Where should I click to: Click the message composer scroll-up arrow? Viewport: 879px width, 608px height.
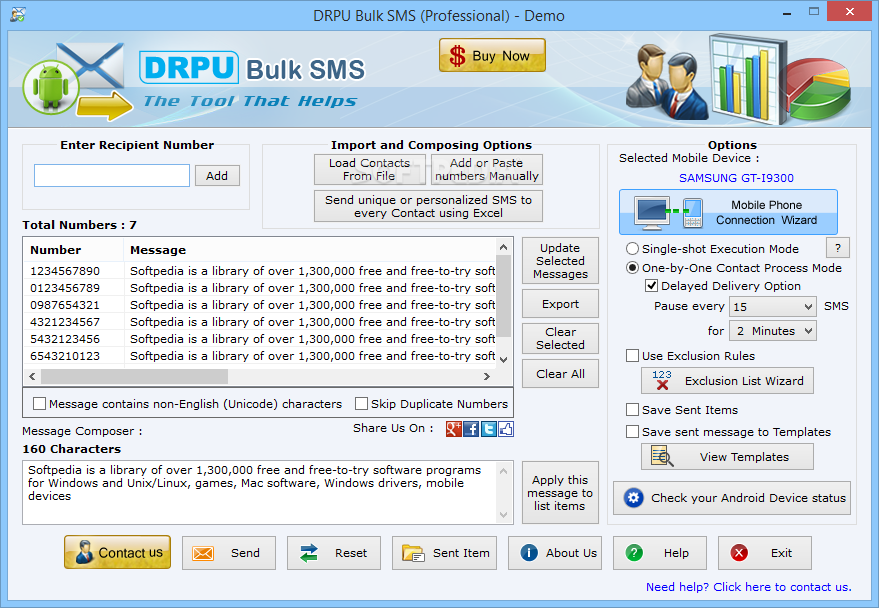503,471
